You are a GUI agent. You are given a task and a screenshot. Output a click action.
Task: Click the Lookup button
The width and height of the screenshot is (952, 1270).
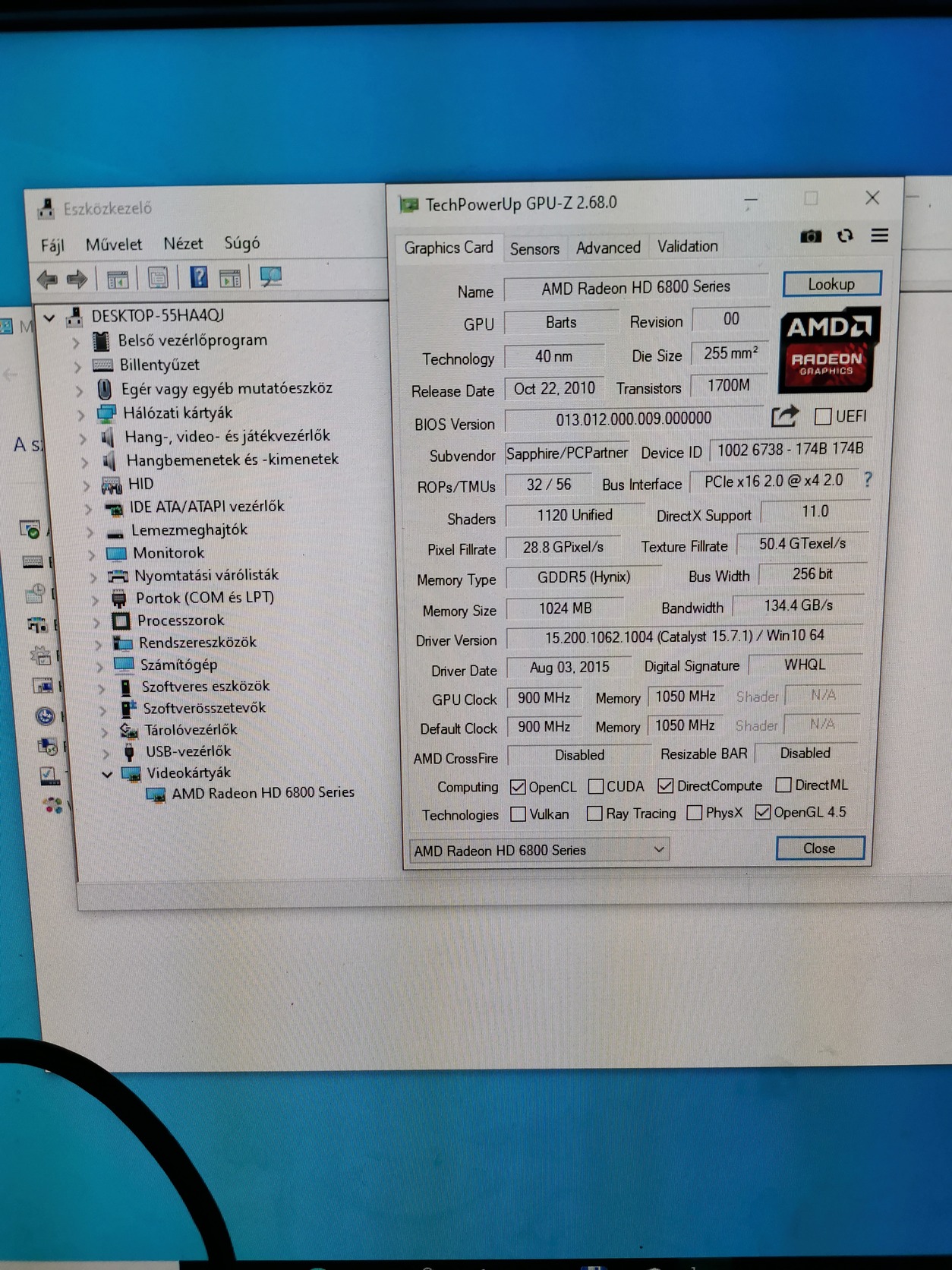832,284
